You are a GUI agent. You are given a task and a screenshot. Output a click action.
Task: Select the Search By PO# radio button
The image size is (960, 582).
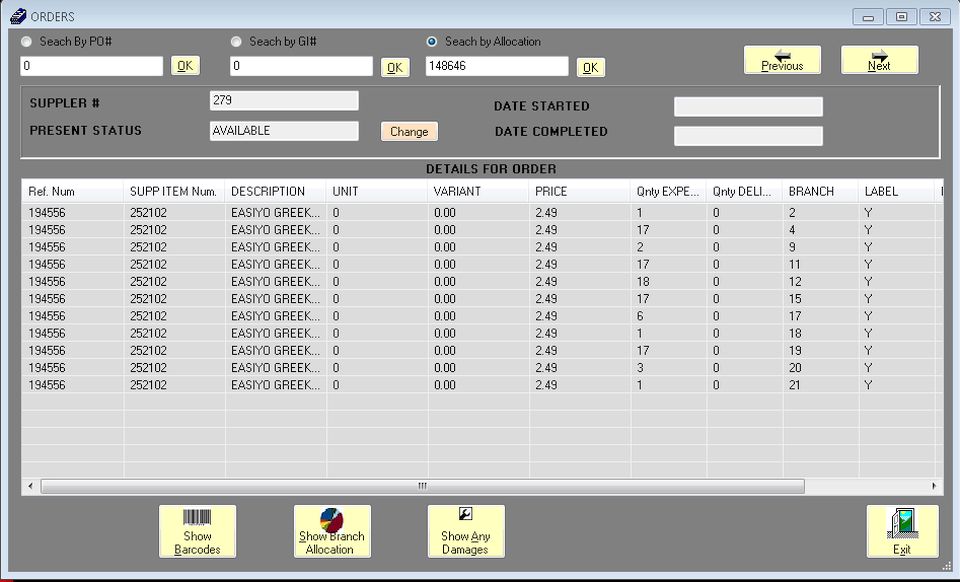26,42
